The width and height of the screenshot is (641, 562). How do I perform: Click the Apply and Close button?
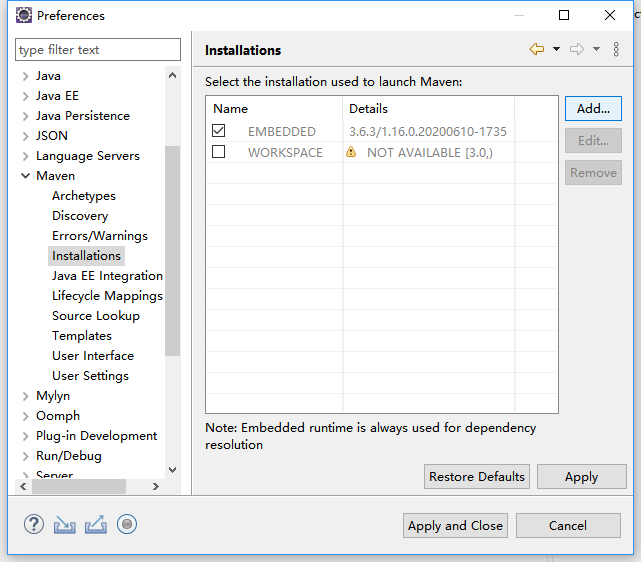(456, 525)
